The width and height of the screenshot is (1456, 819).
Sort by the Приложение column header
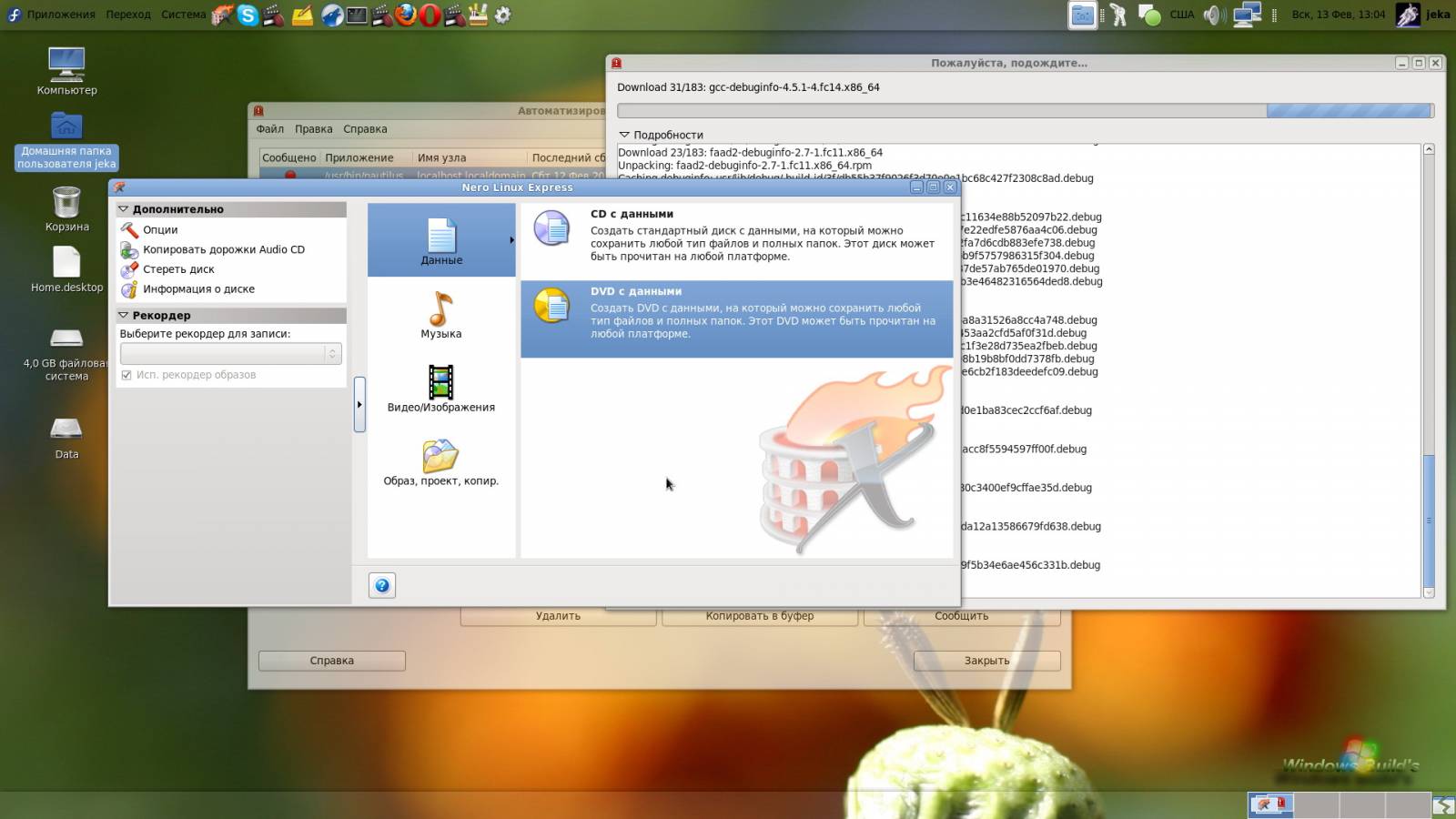(x=367, y=157)
